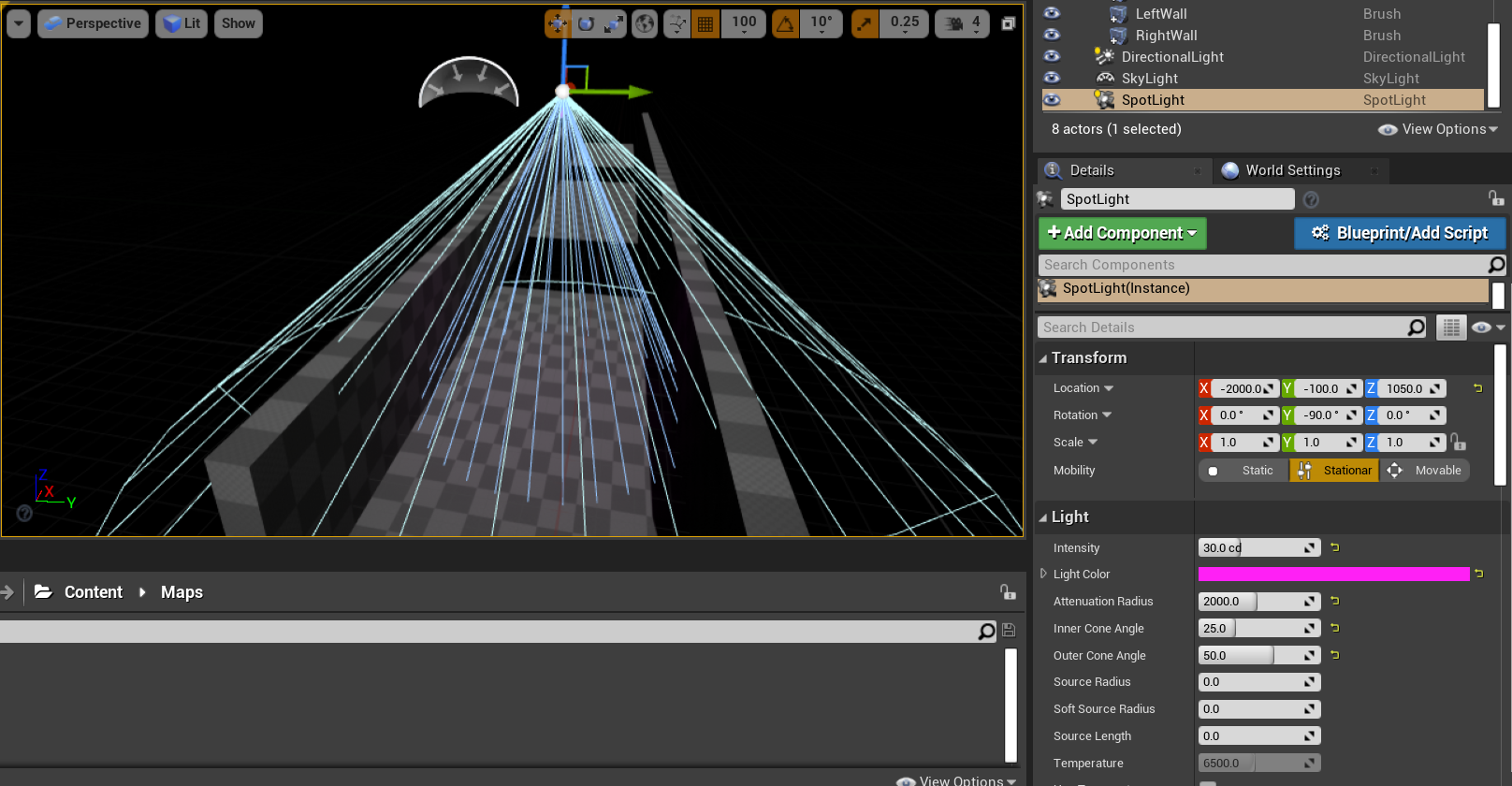This screenshot has width=1512, height=786.
Task: Click the magenta Light Color swatch
Action: [x=1334, y=574]
